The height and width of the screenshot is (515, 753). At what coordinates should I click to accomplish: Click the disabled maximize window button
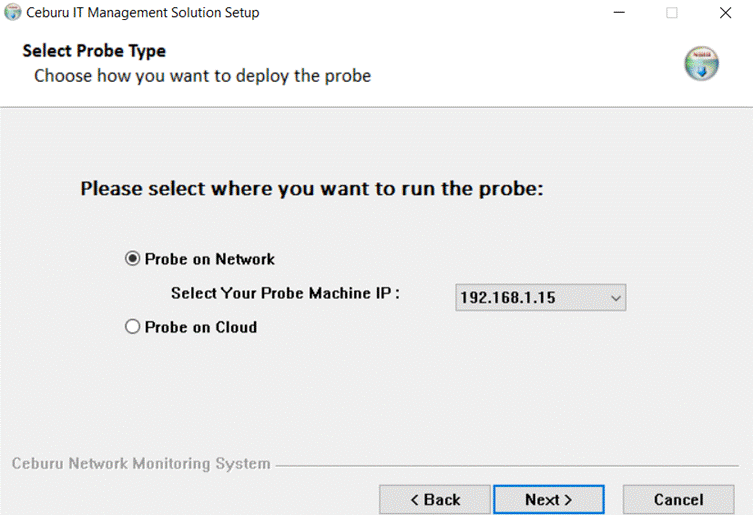click(x=672, y=12)
